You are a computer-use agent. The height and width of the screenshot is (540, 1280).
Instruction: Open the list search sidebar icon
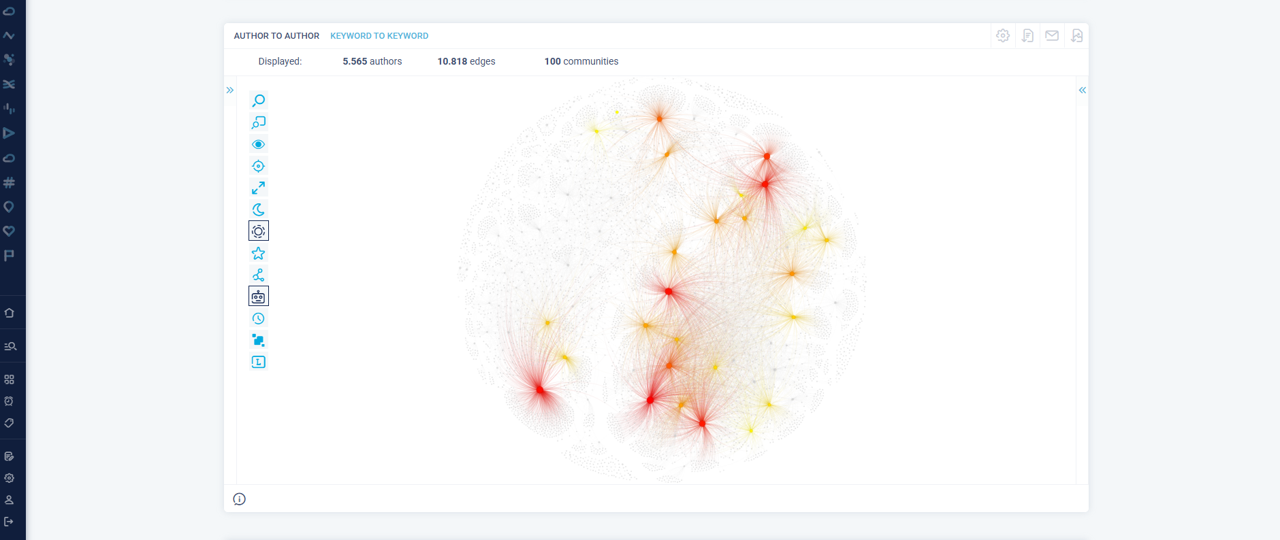pos(9,347)
